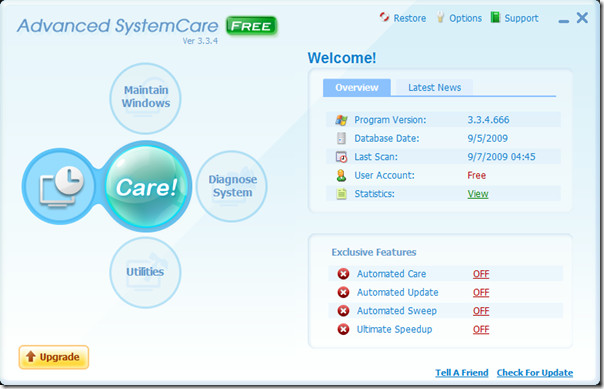
Task: Click the User Account person icon
Action: tap(341, 175)
